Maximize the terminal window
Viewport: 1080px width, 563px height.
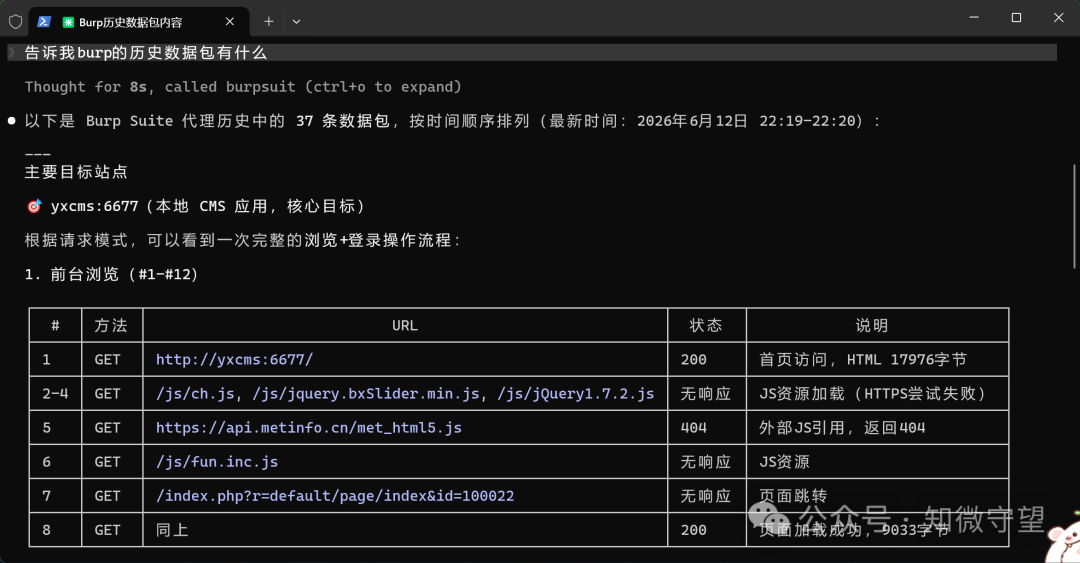[1016, 17]
